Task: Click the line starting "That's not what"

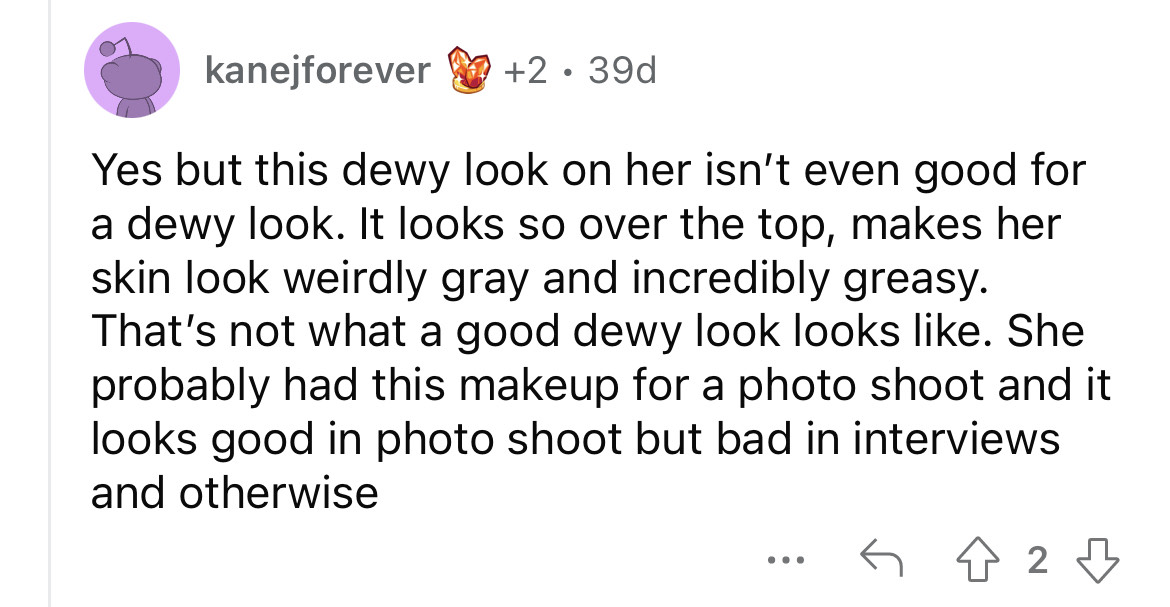Action: point(588,332)
